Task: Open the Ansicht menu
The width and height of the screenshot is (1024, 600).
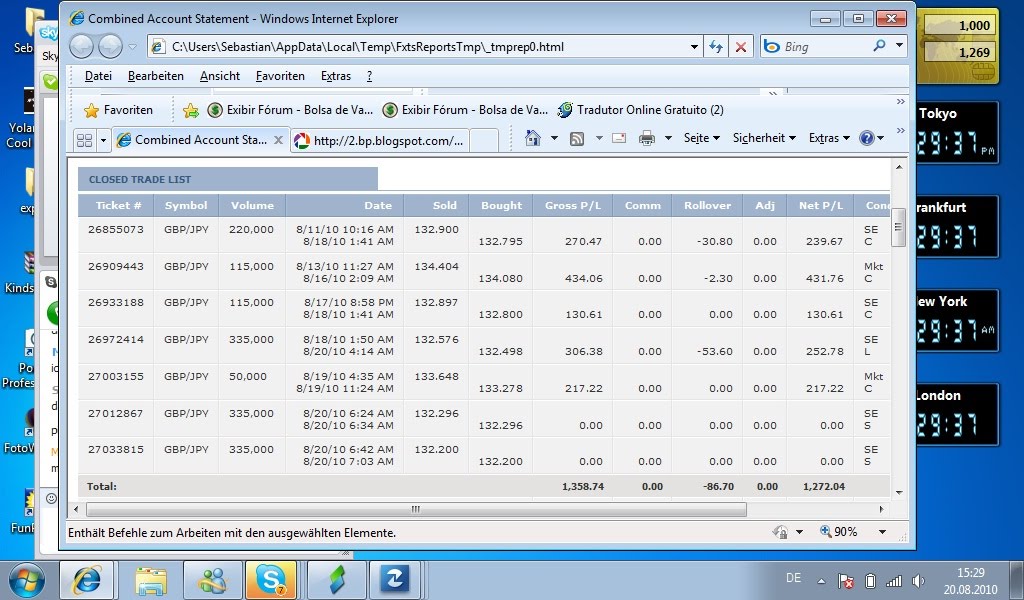Action: (219, 76)
